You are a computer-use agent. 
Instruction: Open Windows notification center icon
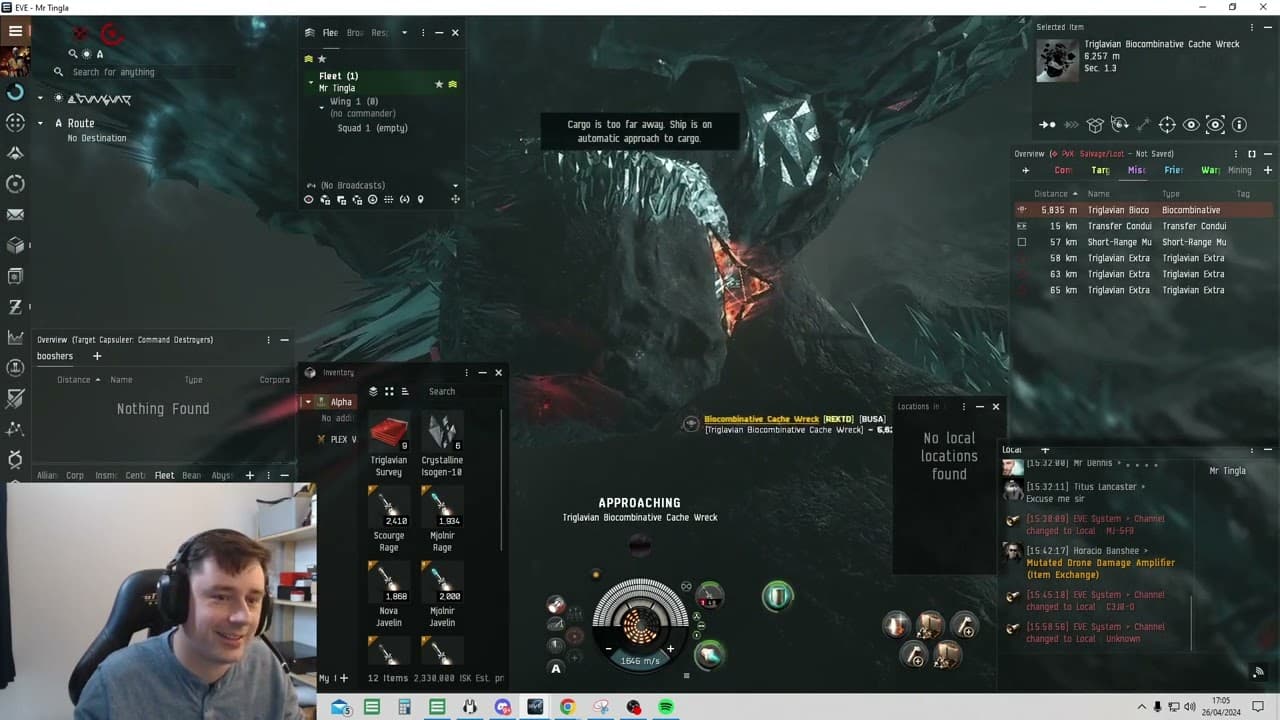1258,707
